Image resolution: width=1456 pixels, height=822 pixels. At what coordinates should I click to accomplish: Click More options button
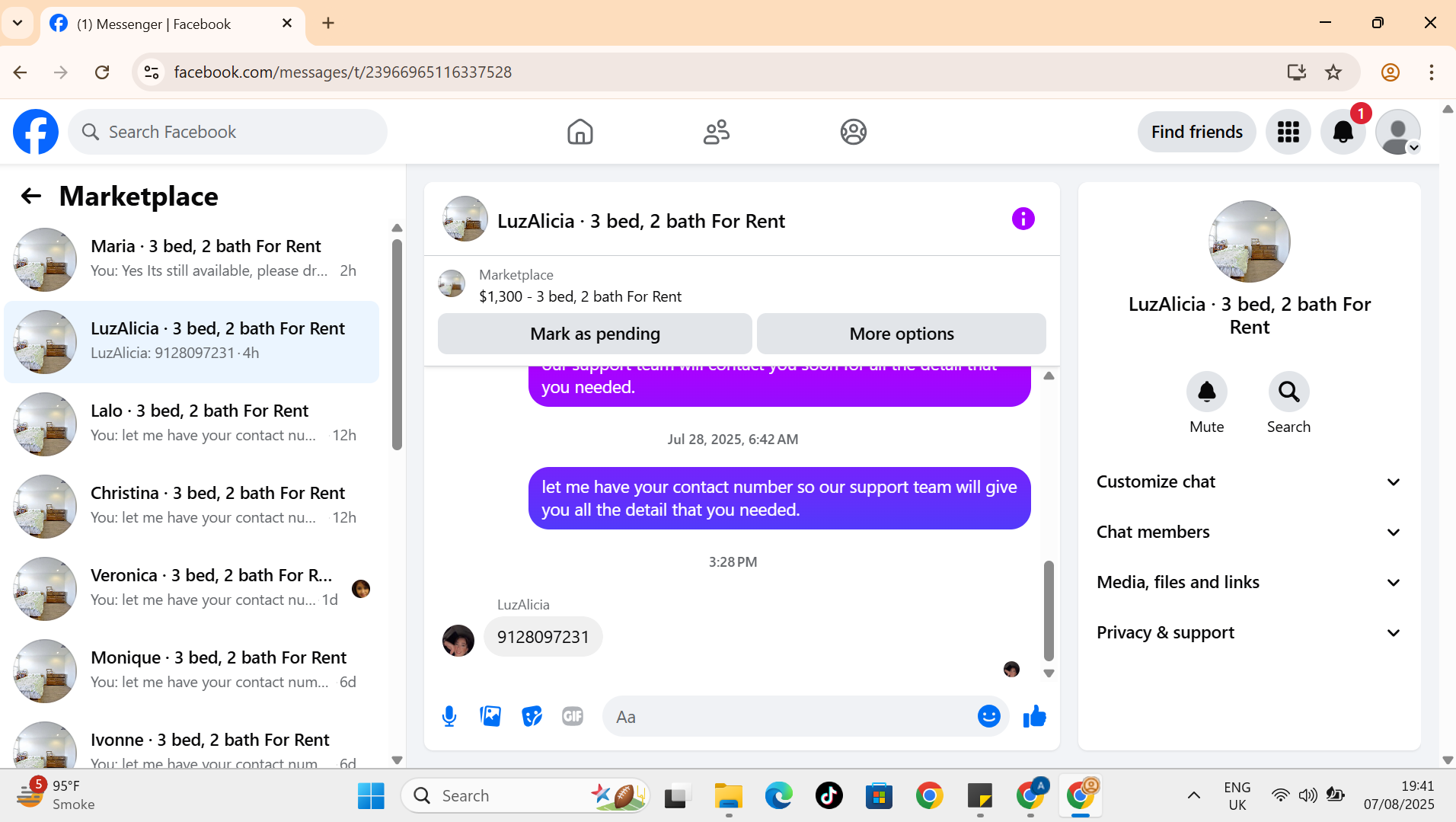pyautogui.click(x=902, y=334)
